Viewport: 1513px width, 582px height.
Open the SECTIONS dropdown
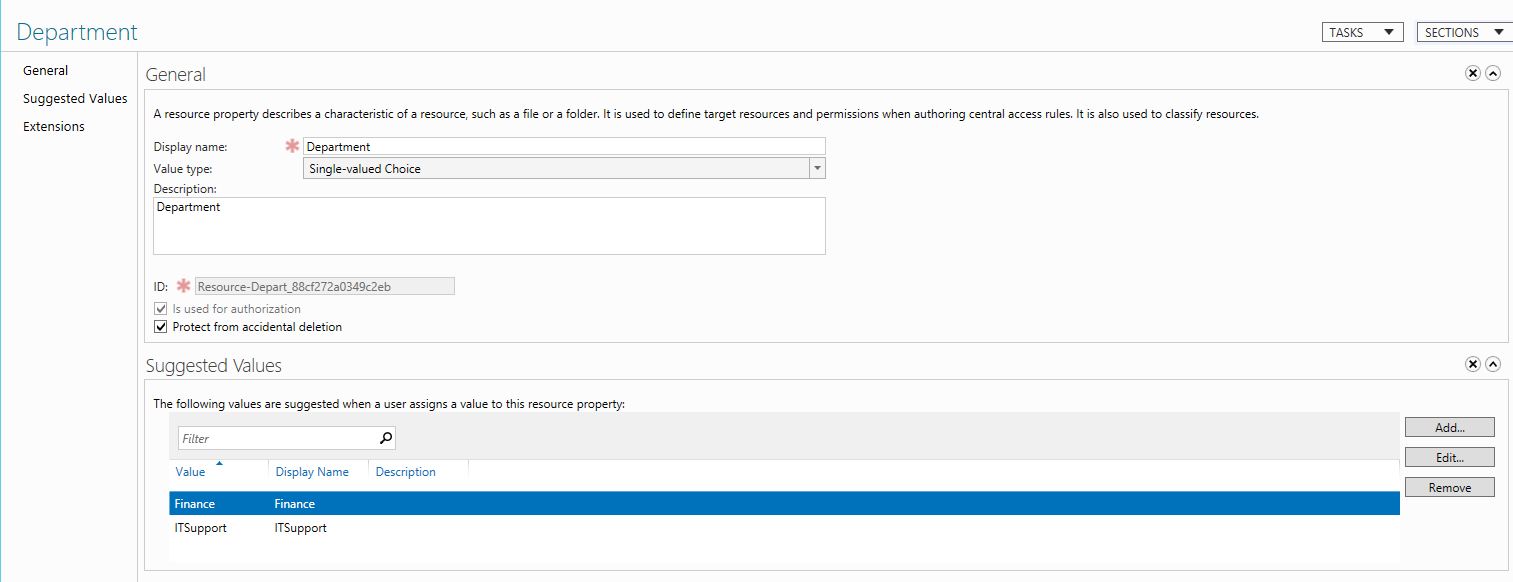(x=1463, y=31)
